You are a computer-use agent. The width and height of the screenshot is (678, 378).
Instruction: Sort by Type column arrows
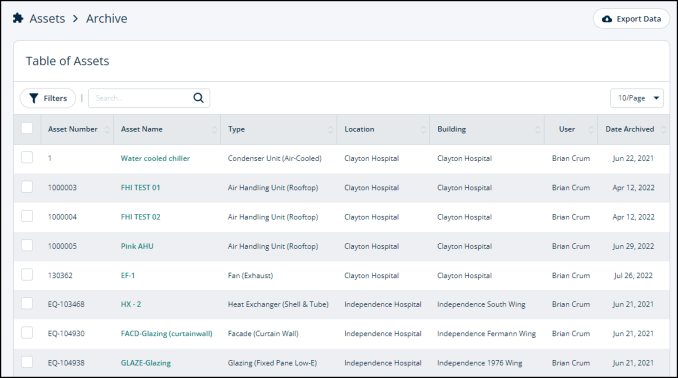pos(330,129)
